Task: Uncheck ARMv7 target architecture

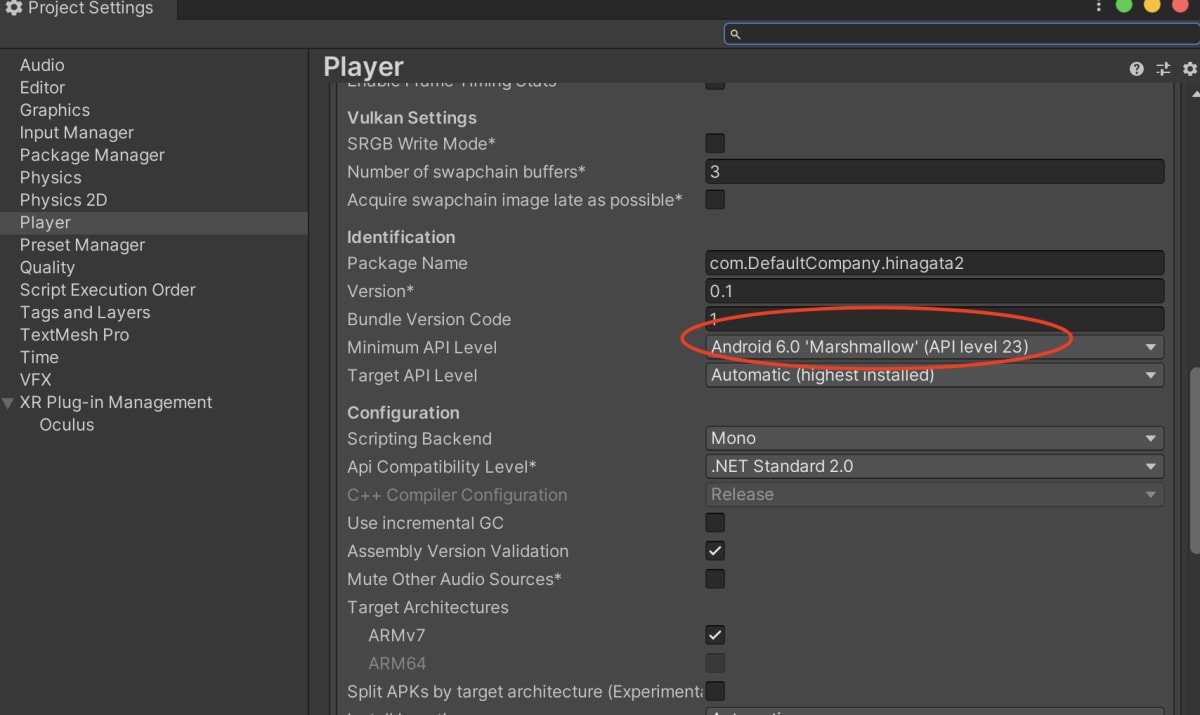Action: click(x=715, y=634)
